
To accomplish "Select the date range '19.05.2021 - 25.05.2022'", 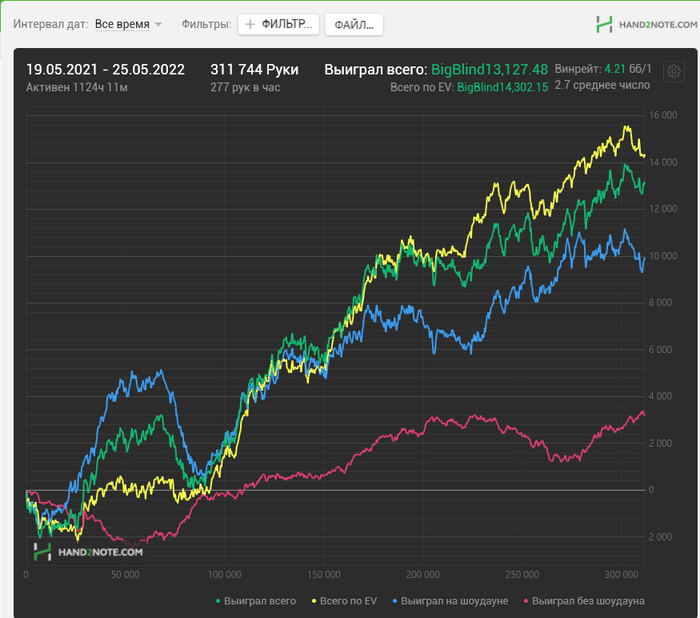I will point(105,70).
